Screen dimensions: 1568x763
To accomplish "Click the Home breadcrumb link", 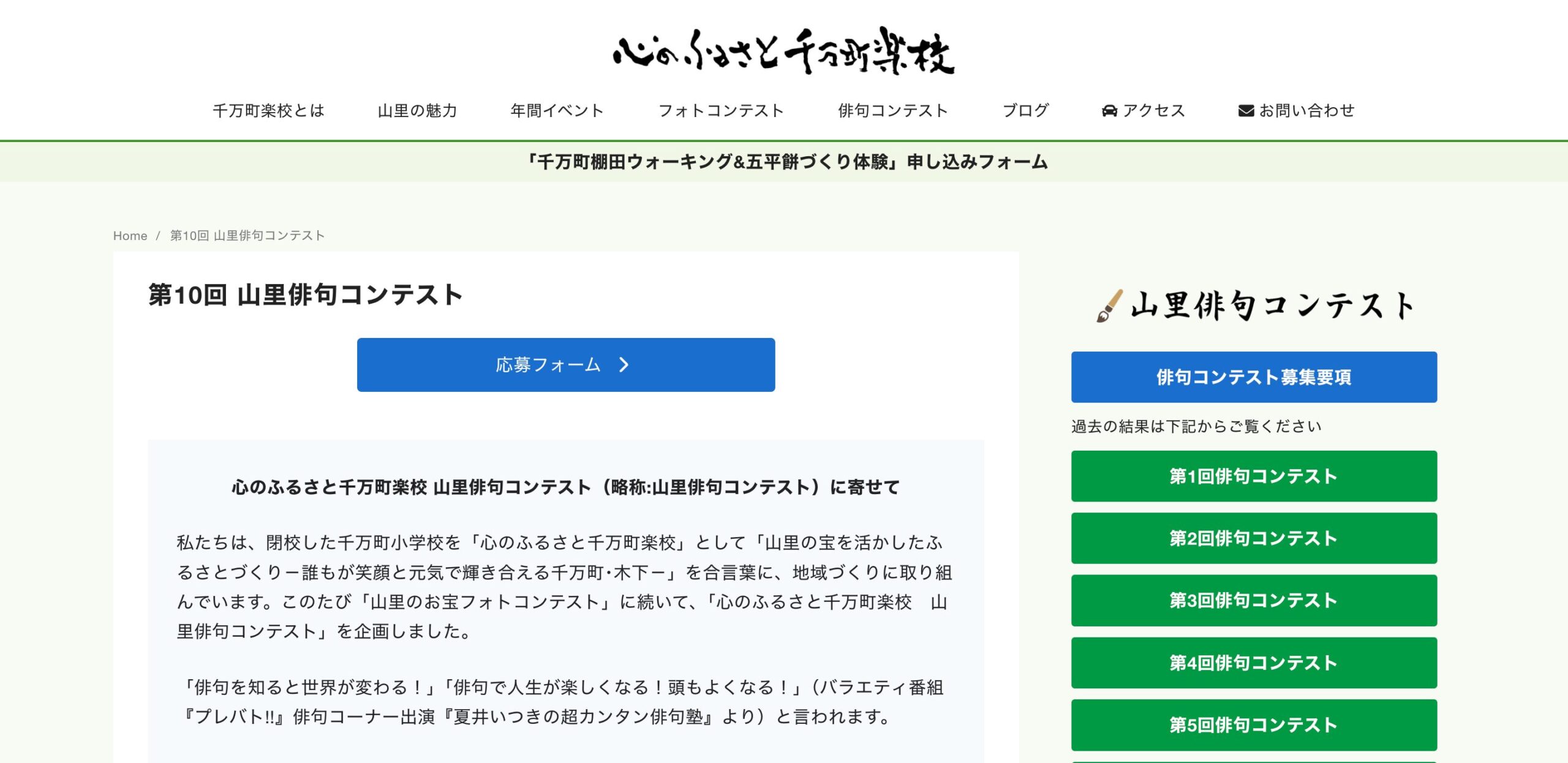I will coord(130,236).
